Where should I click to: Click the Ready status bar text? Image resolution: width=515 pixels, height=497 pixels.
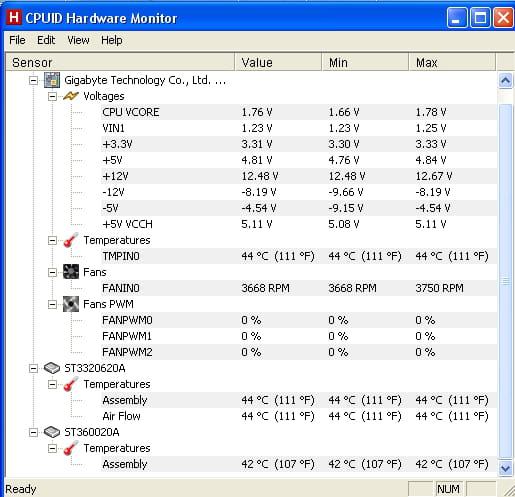click(21, 489)
